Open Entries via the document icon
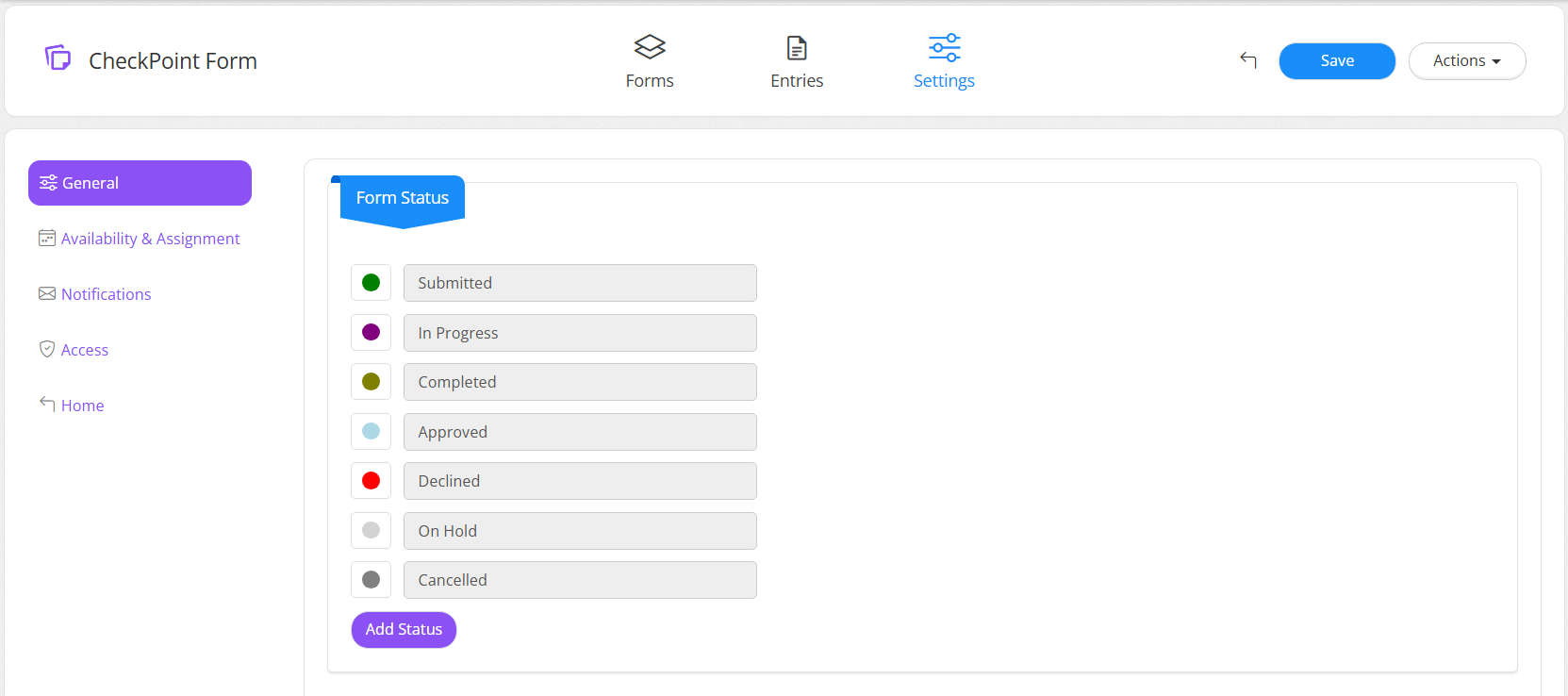1568x696 pixels. point(797,47)
